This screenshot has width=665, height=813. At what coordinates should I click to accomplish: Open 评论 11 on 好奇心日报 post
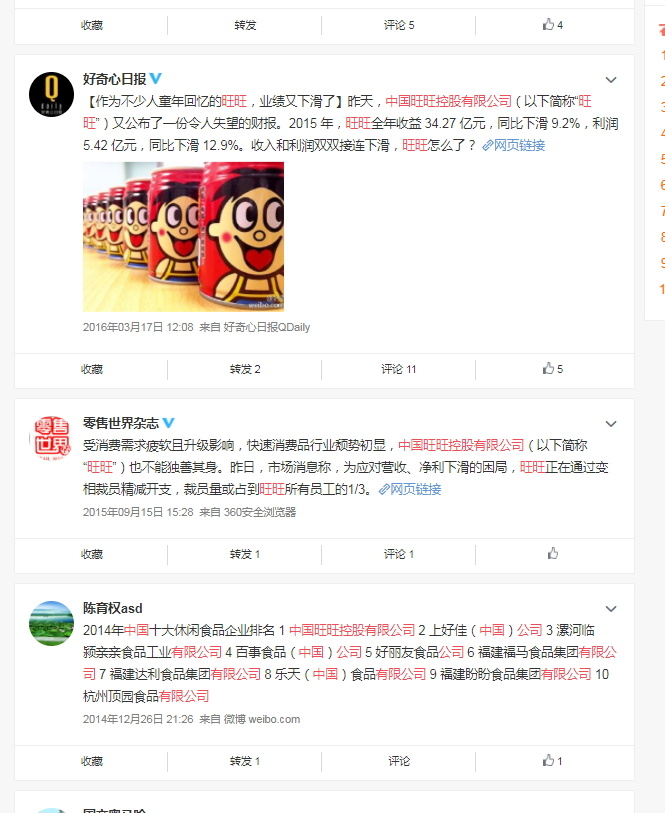tap(399, 369)
